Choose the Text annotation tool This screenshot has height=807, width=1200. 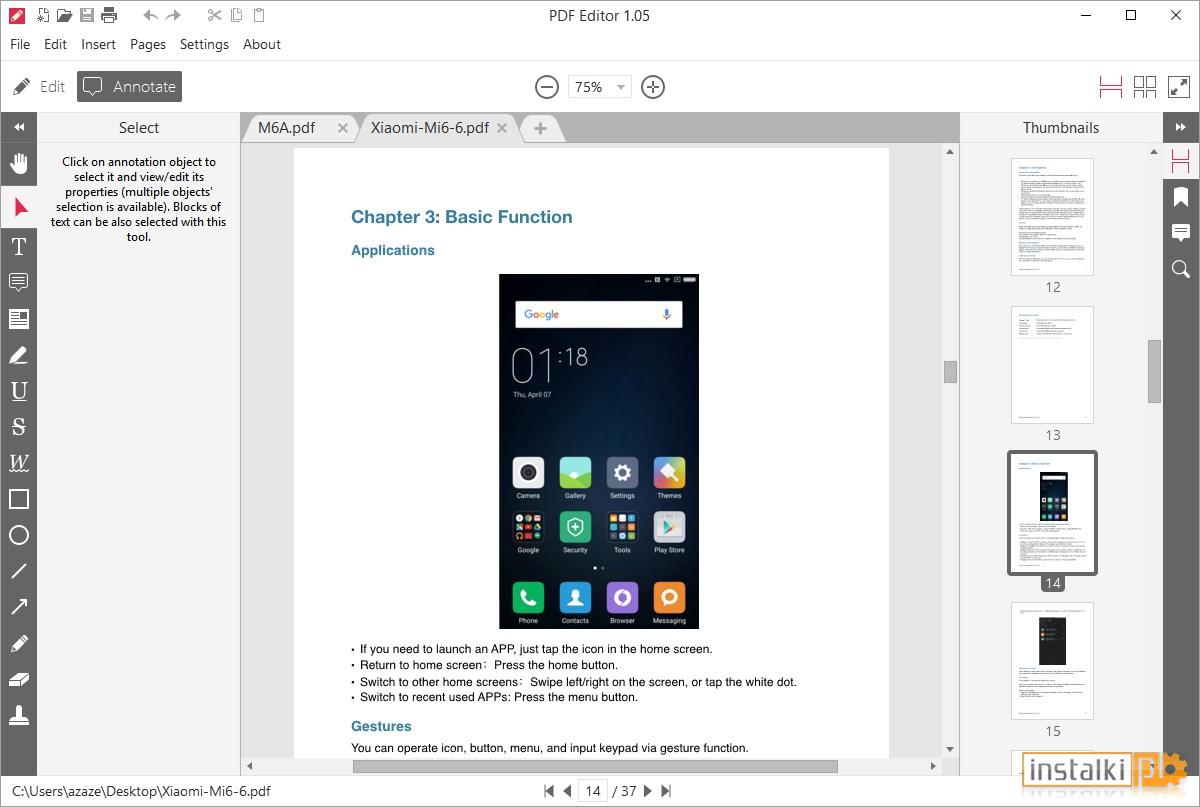19,246
